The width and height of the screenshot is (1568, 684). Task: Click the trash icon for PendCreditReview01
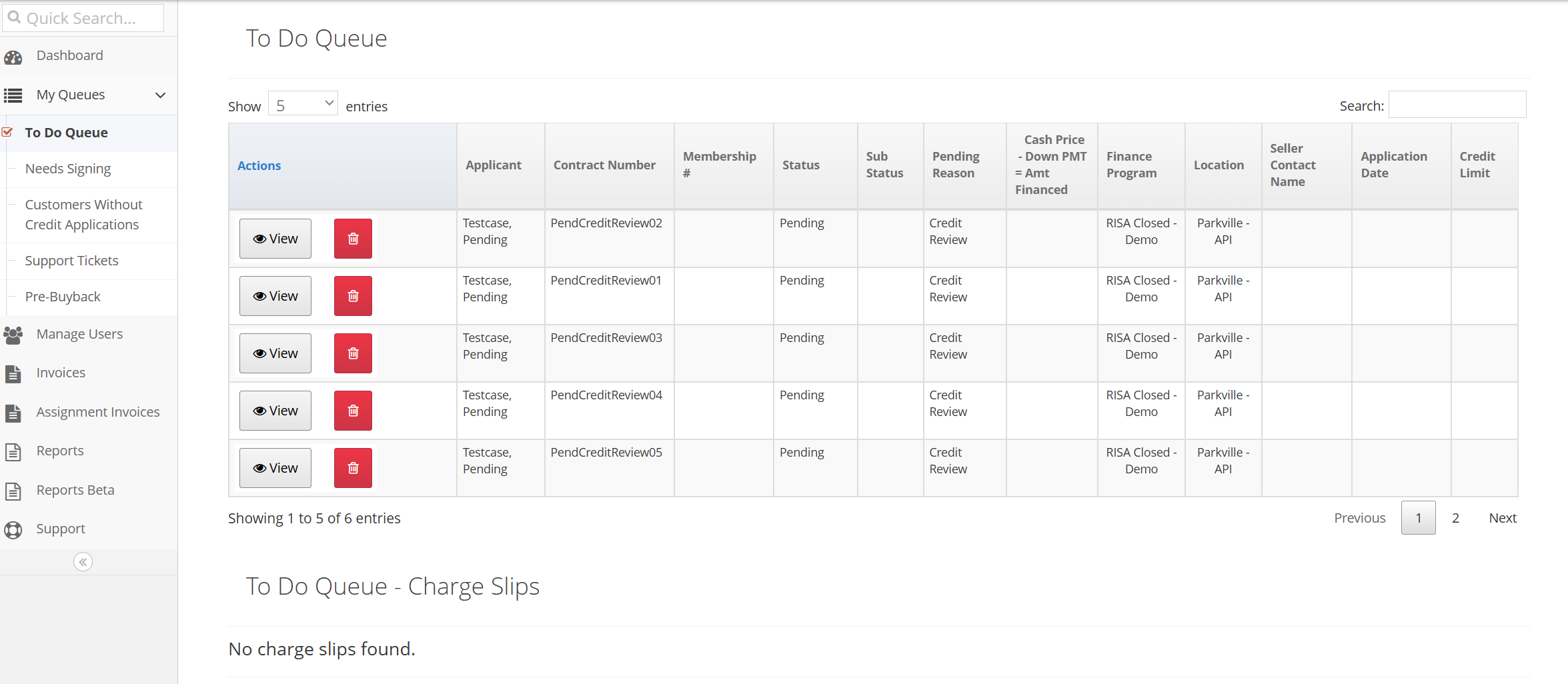point(353,296)
